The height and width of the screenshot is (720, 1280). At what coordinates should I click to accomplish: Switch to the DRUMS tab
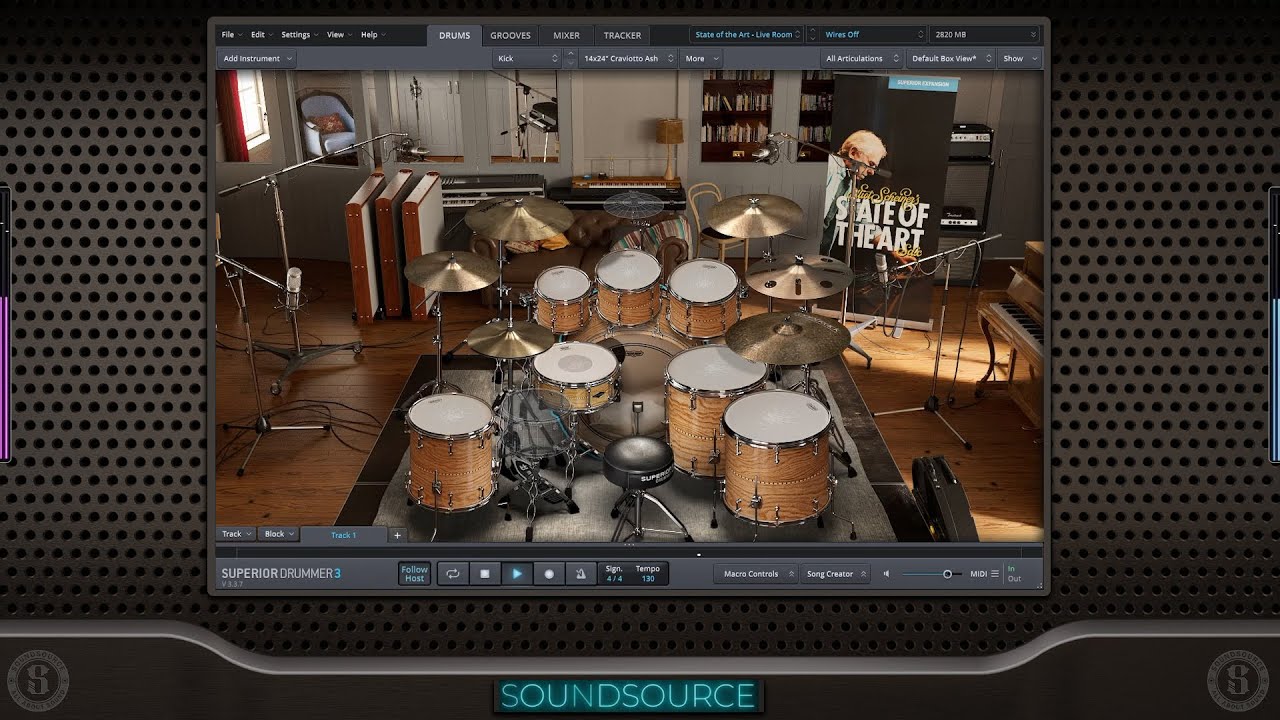tap(454, 35)
